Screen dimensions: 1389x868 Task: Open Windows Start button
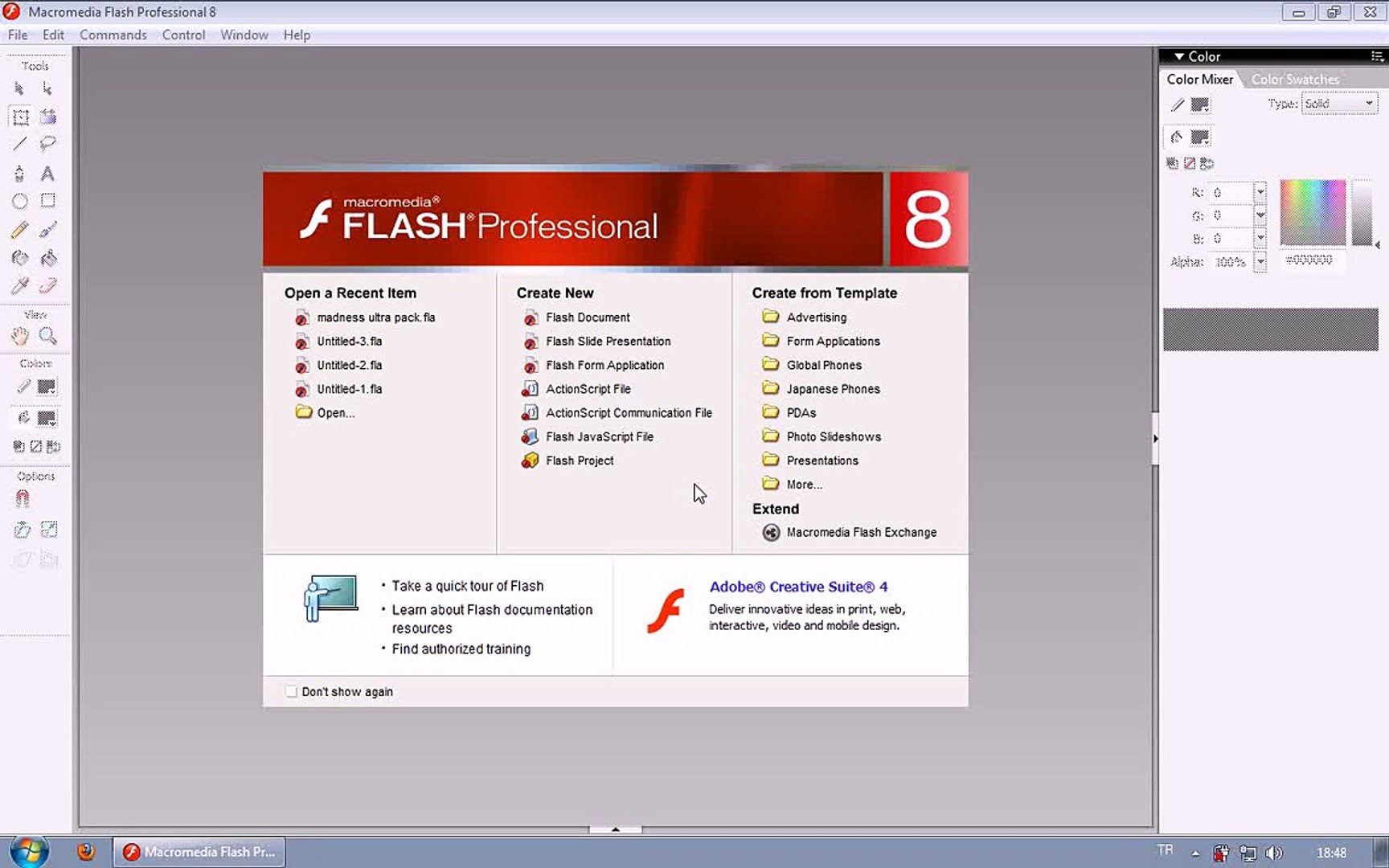[x=29, y=852]
